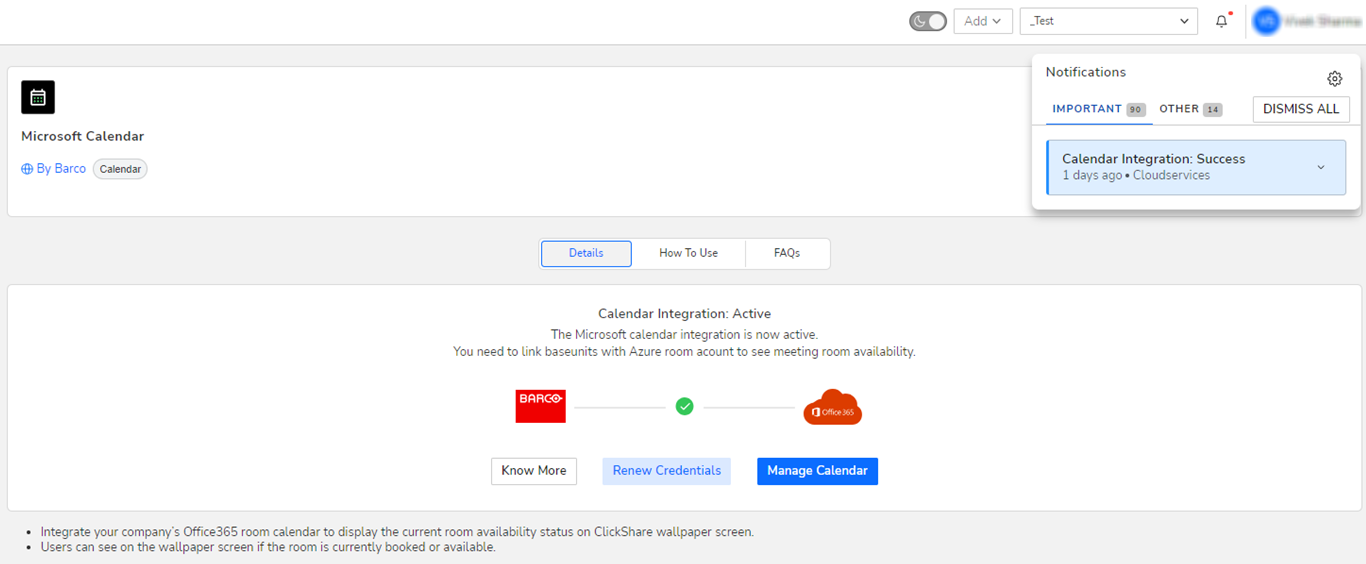The width and height of the screenshot is (1366, 564).
Task: Open the Add dropdown menu
Action: pos(982,21)
